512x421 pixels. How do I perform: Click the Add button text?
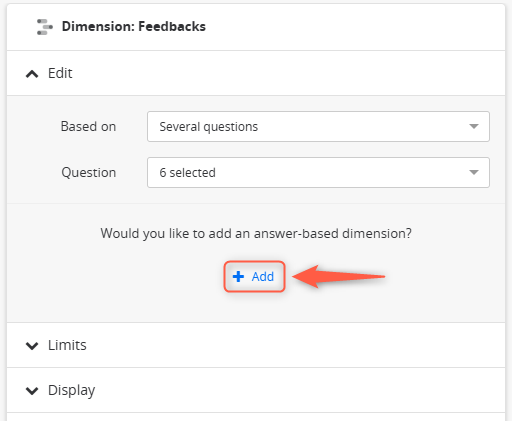(263, 276)
